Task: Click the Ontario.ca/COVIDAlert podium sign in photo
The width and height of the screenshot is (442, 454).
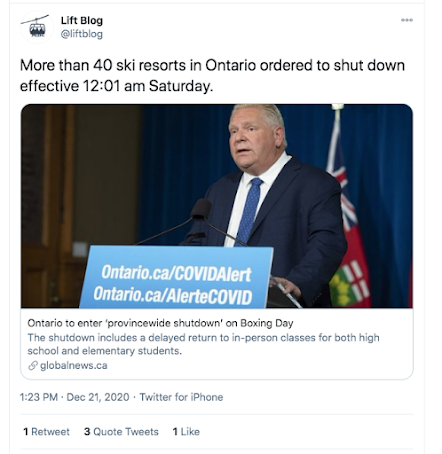Action: tap(176, 277)
